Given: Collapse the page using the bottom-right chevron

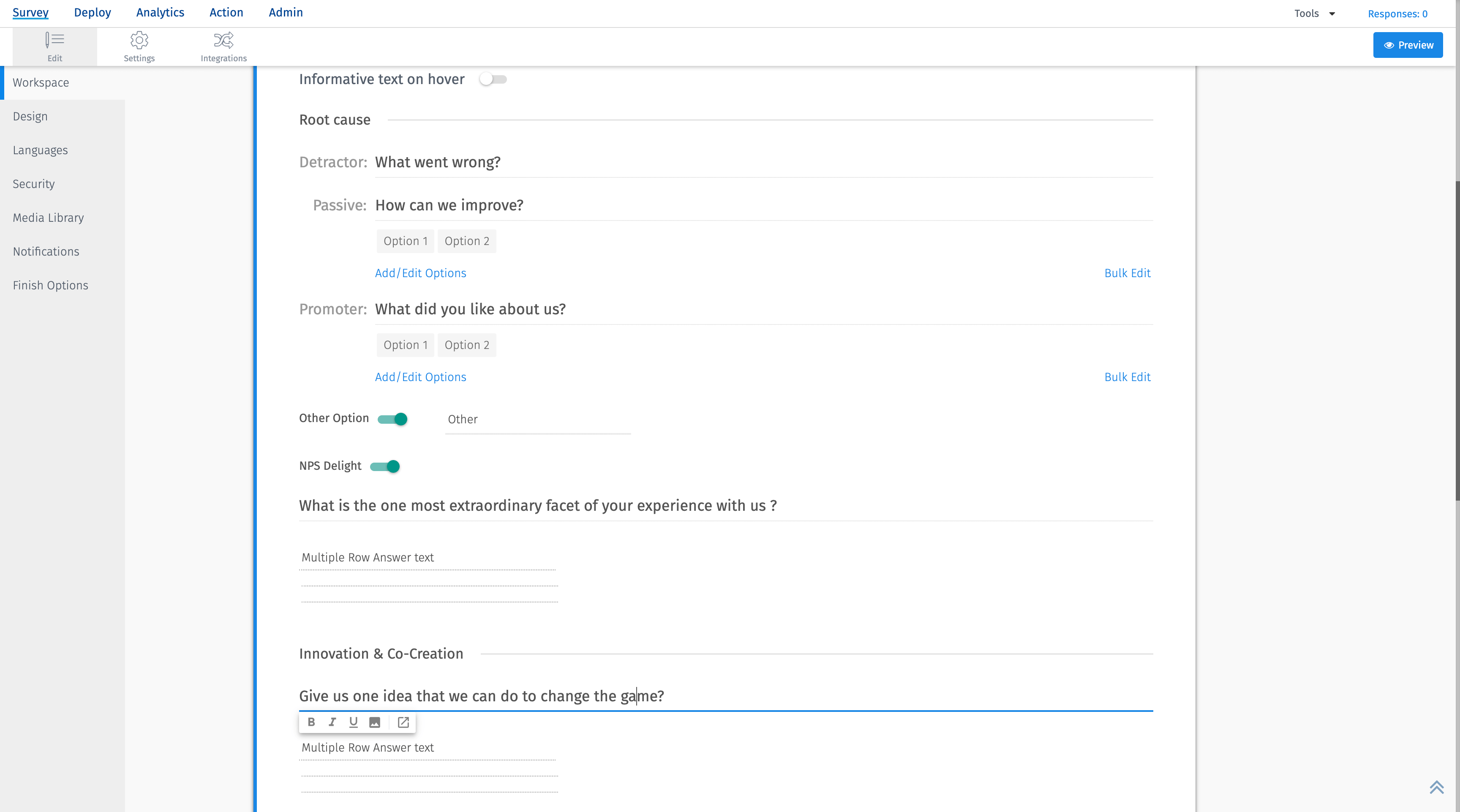Looking at the screenshot, I should (1436, 787).
